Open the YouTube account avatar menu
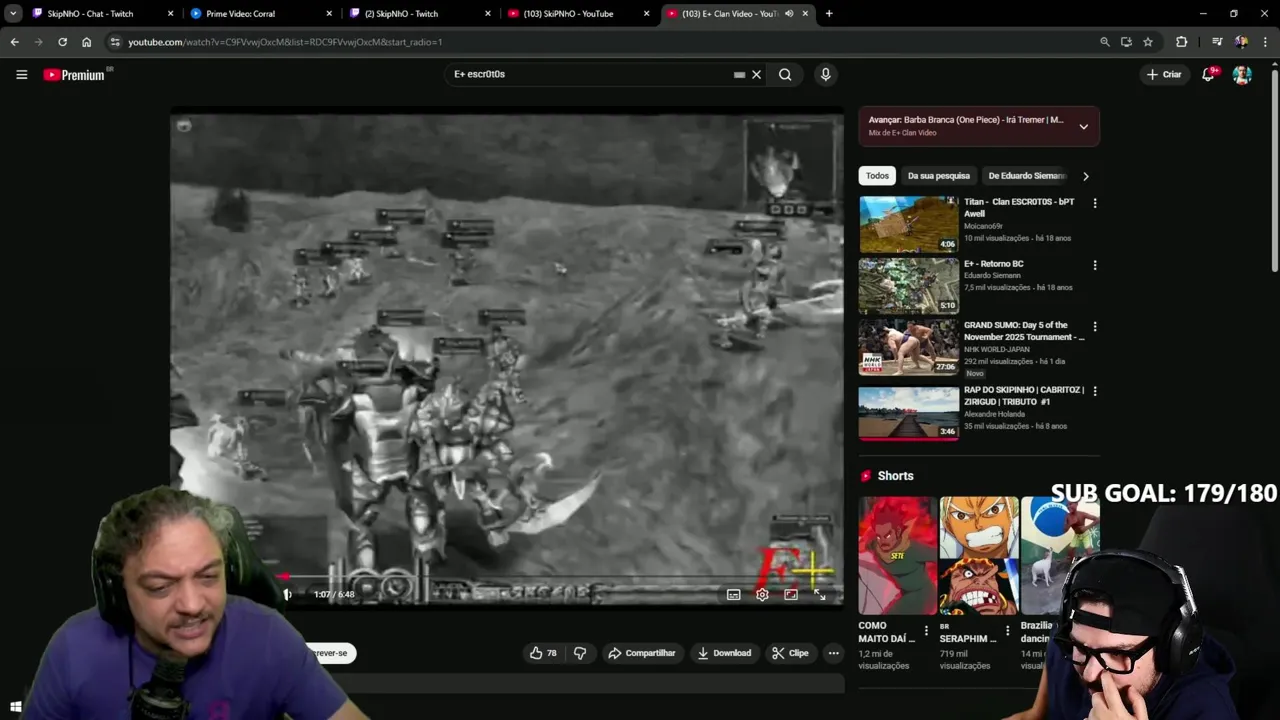 1242,74
